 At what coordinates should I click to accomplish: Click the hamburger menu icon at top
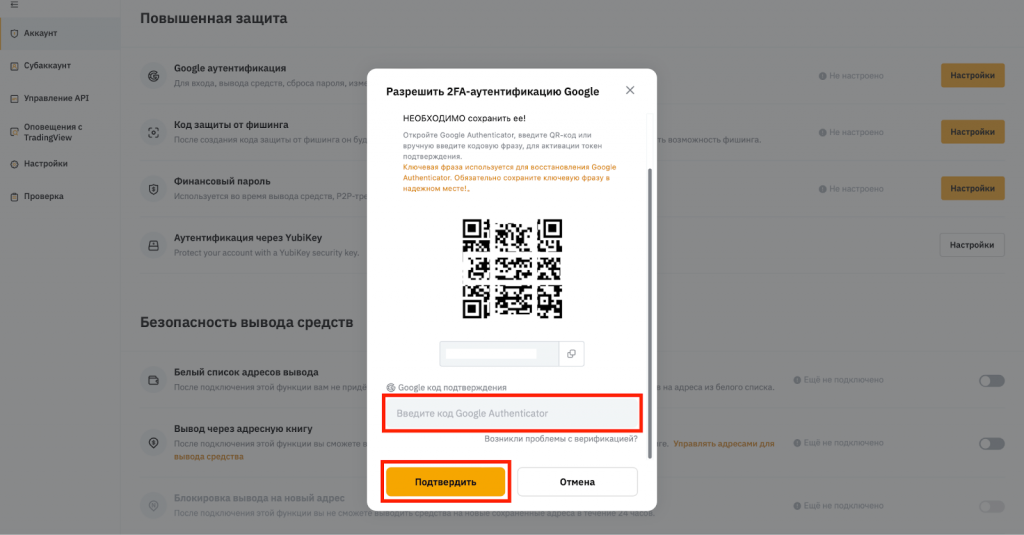point(14,5)
